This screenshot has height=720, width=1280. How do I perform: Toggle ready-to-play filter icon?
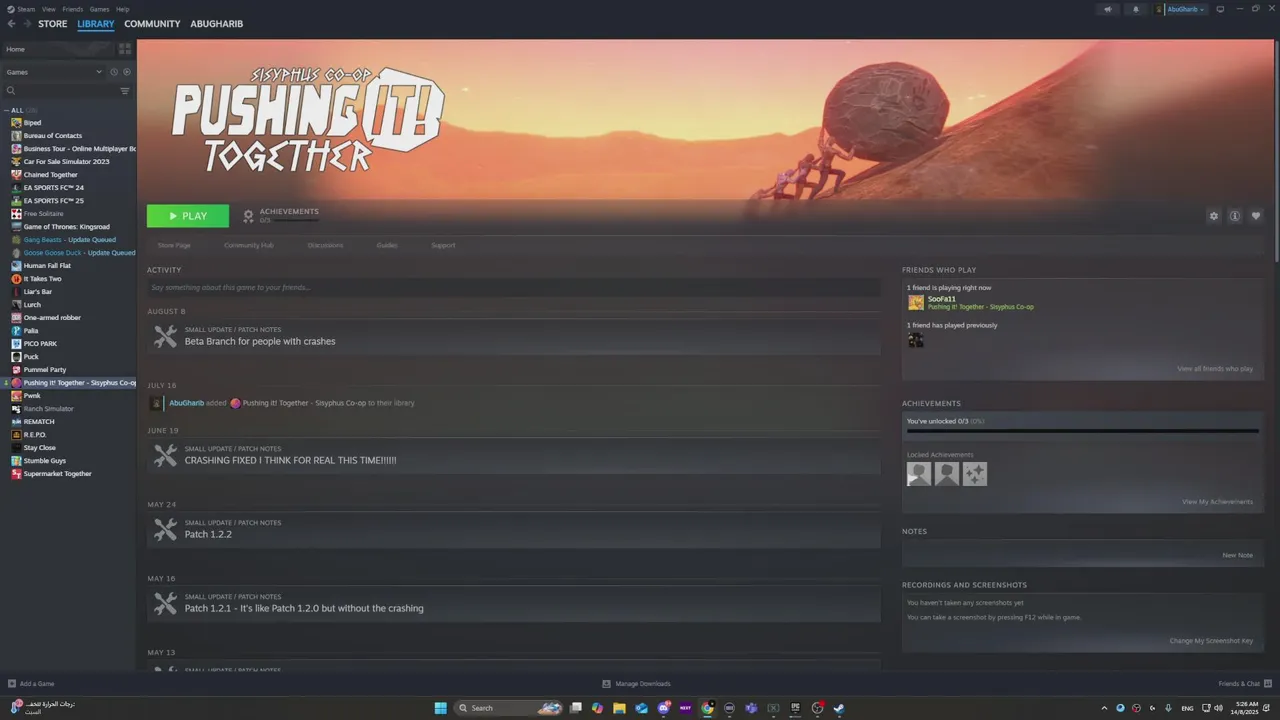tap(127, 72)
